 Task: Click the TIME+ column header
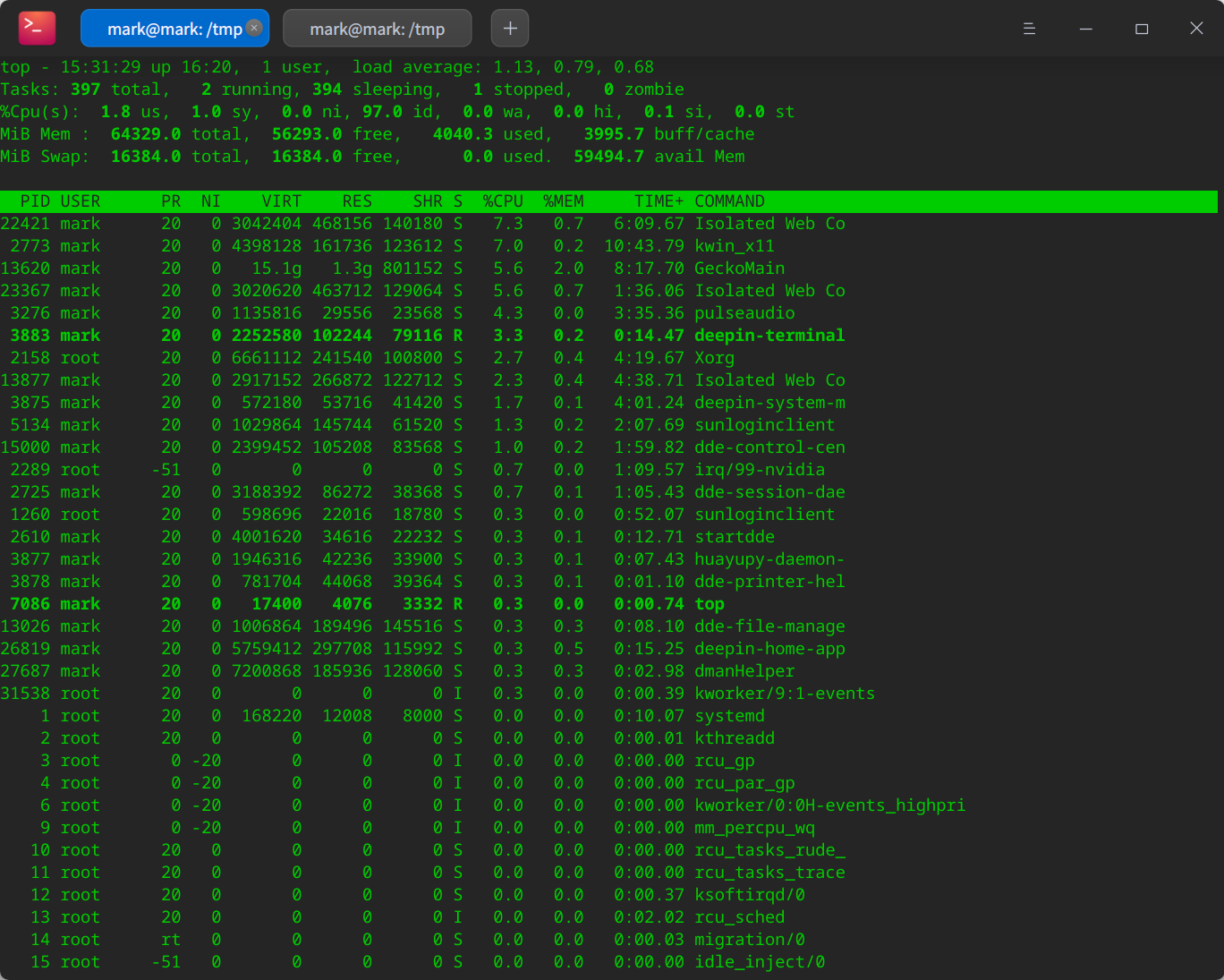(x=659, y=201)
